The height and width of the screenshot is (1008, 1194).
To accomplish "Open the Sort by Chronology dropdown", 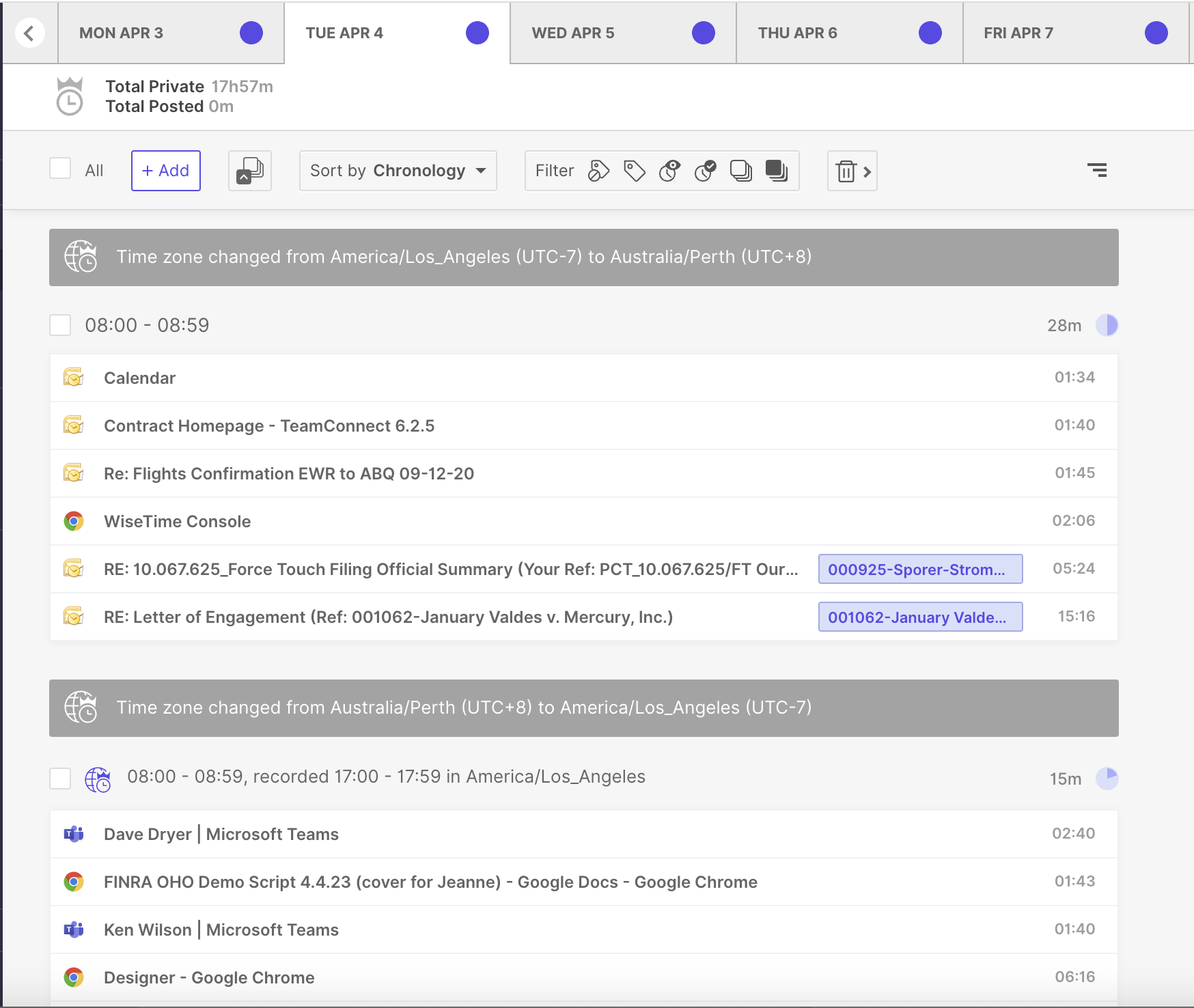I will [398, 171].
